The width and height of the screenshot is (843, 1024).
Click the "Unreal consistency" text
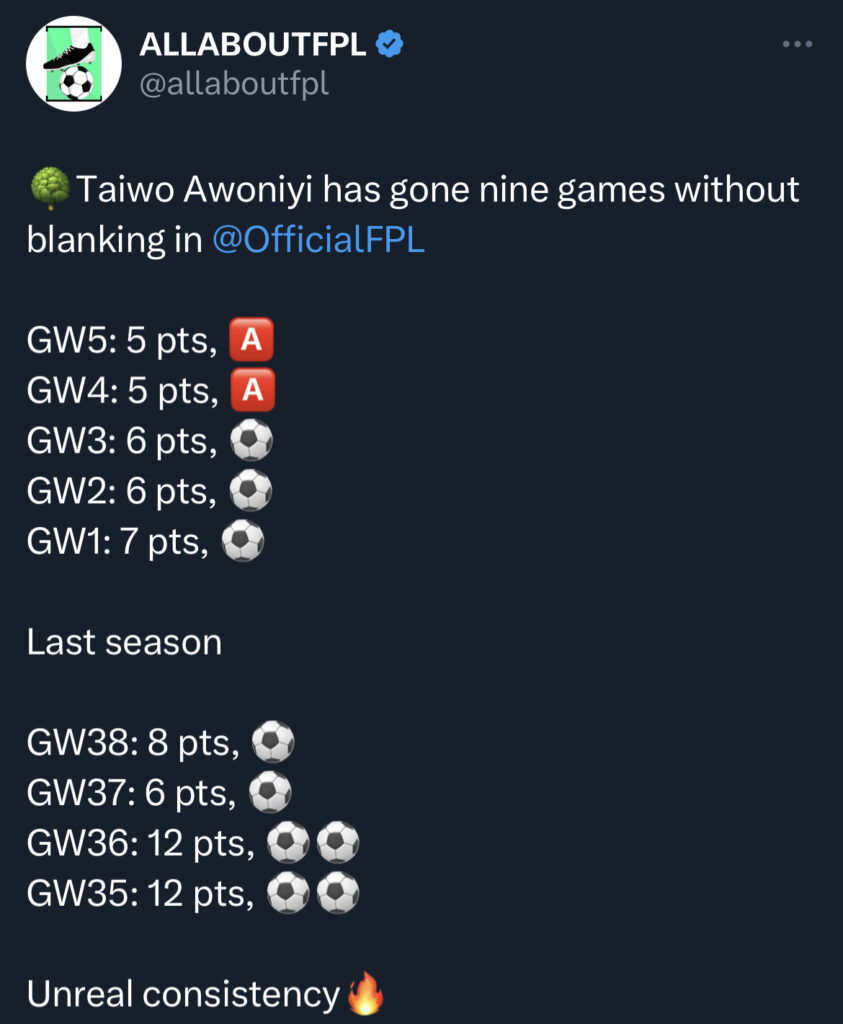[x=183, y=995]
